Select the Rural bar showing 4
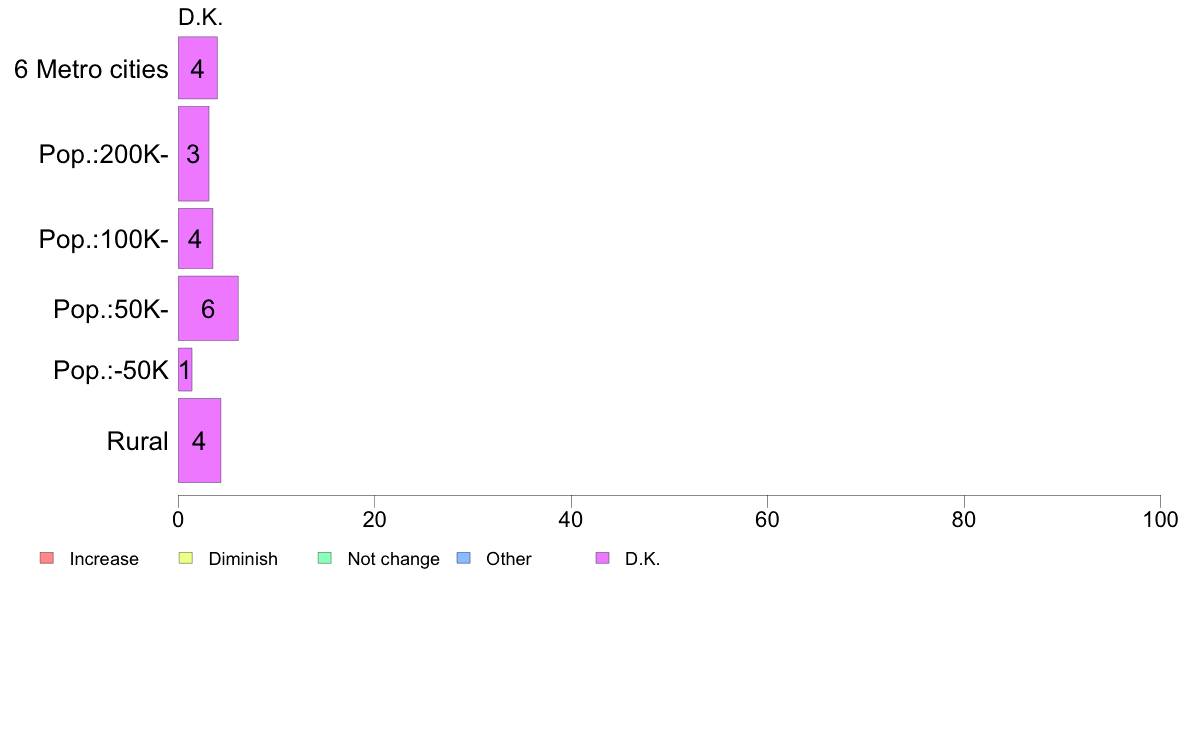Viewport: 1188px width, 736px height. (199, 440)
